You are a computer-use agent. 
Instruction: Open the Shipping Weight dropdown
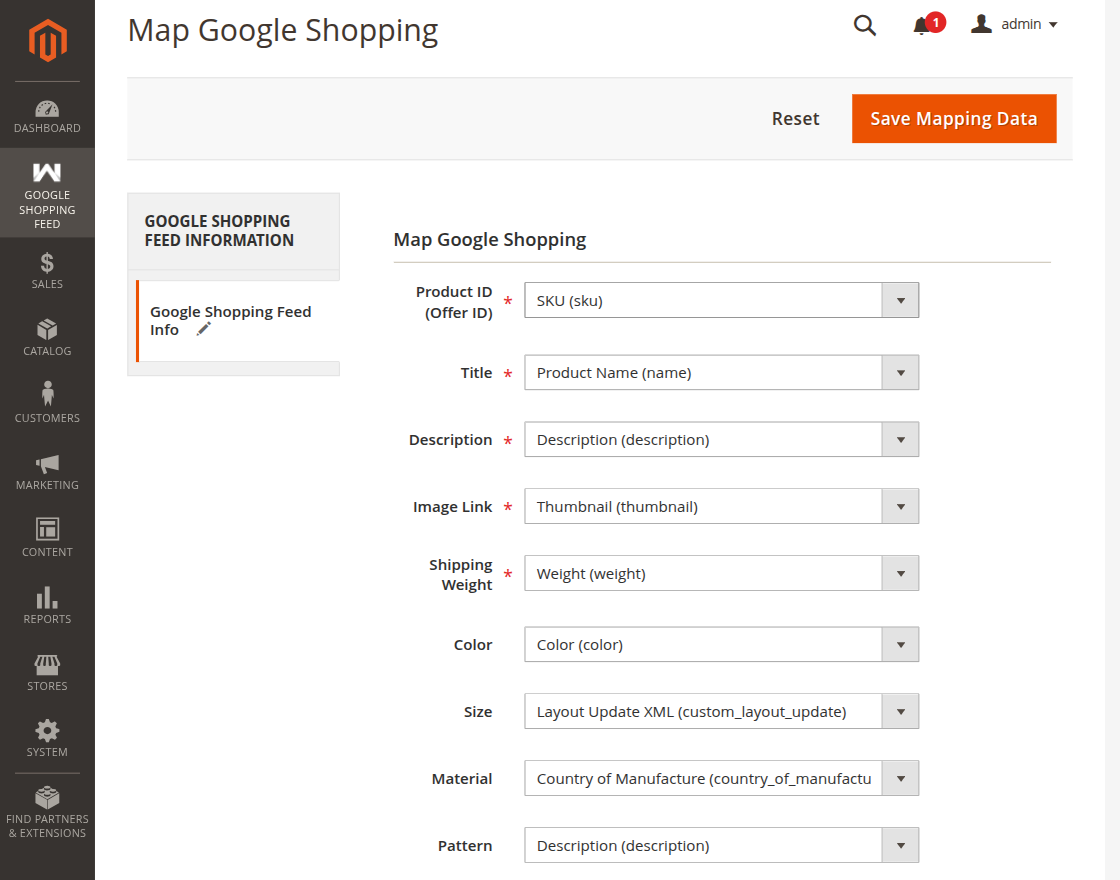[721, 574]
